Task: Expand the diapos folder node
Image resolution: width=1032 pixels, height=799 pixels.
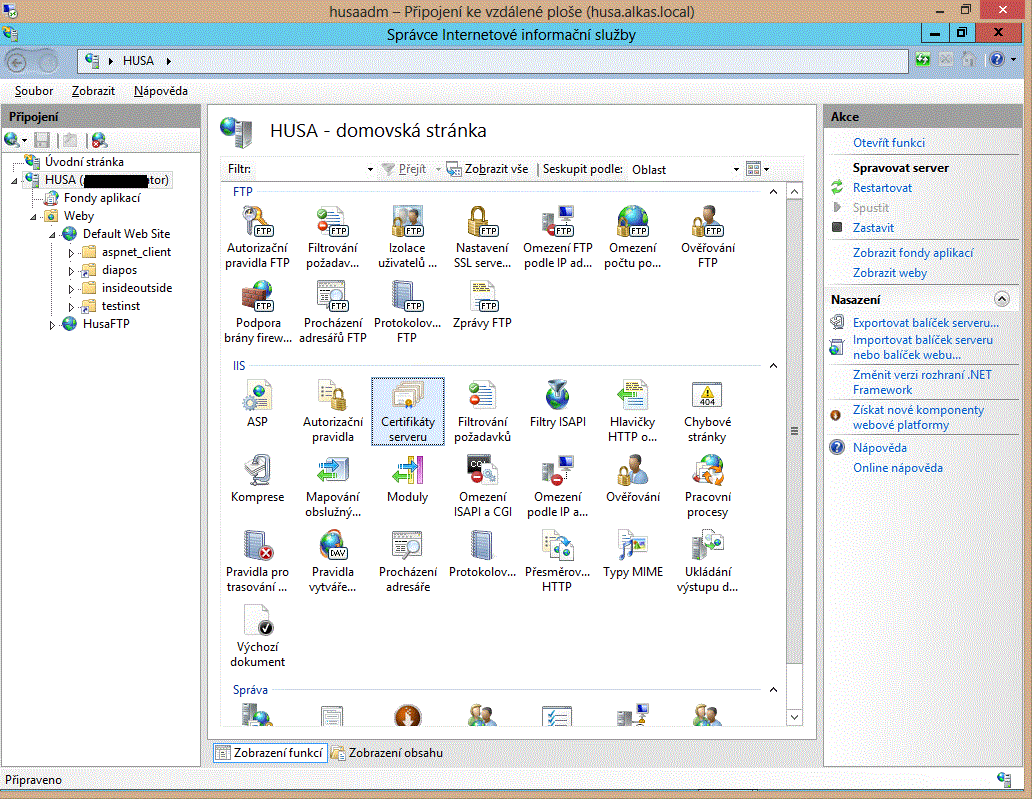Action: (x=71, y=270)
